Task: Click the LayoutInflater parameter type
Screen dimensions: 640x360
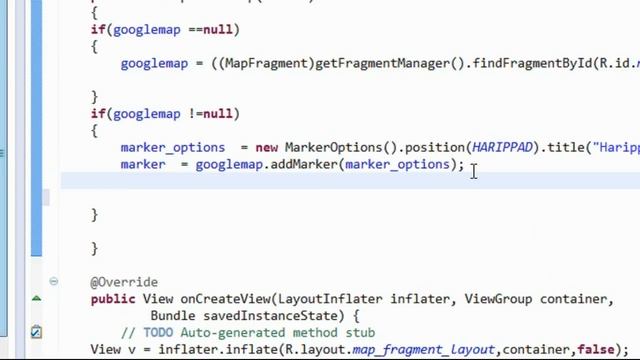Action: pos(330,299)
